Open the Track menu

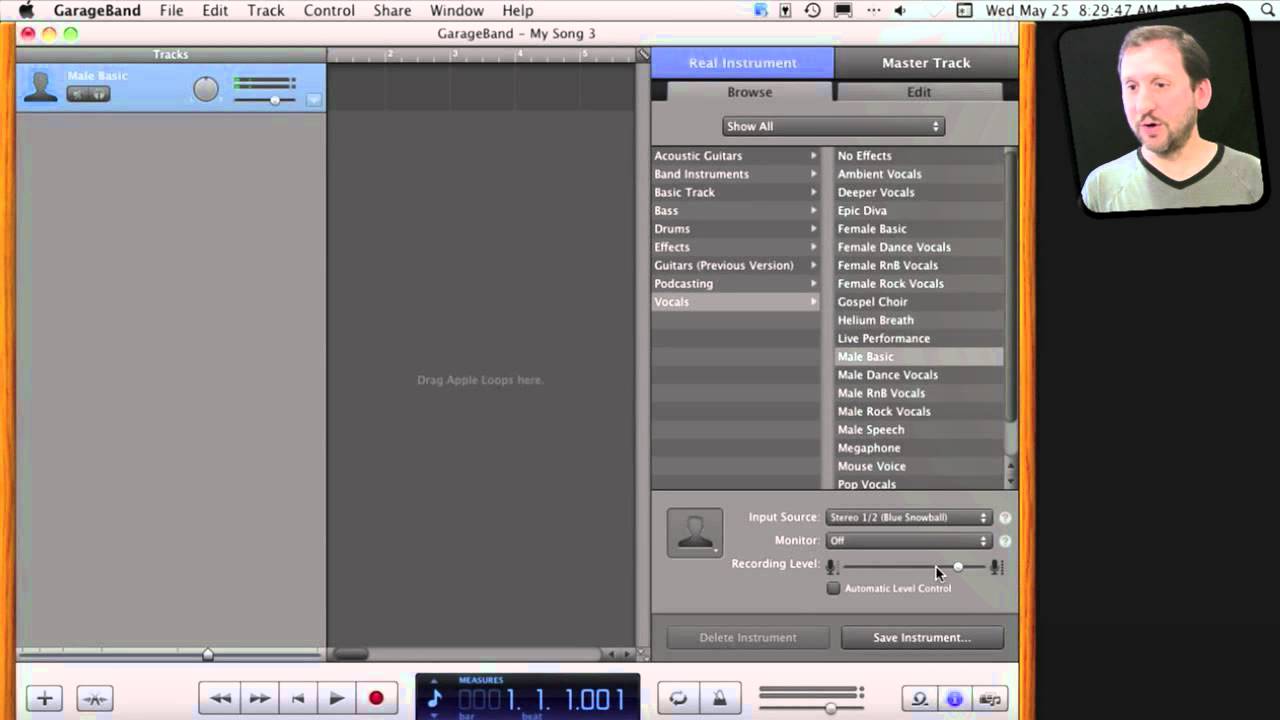click(266, 10)
